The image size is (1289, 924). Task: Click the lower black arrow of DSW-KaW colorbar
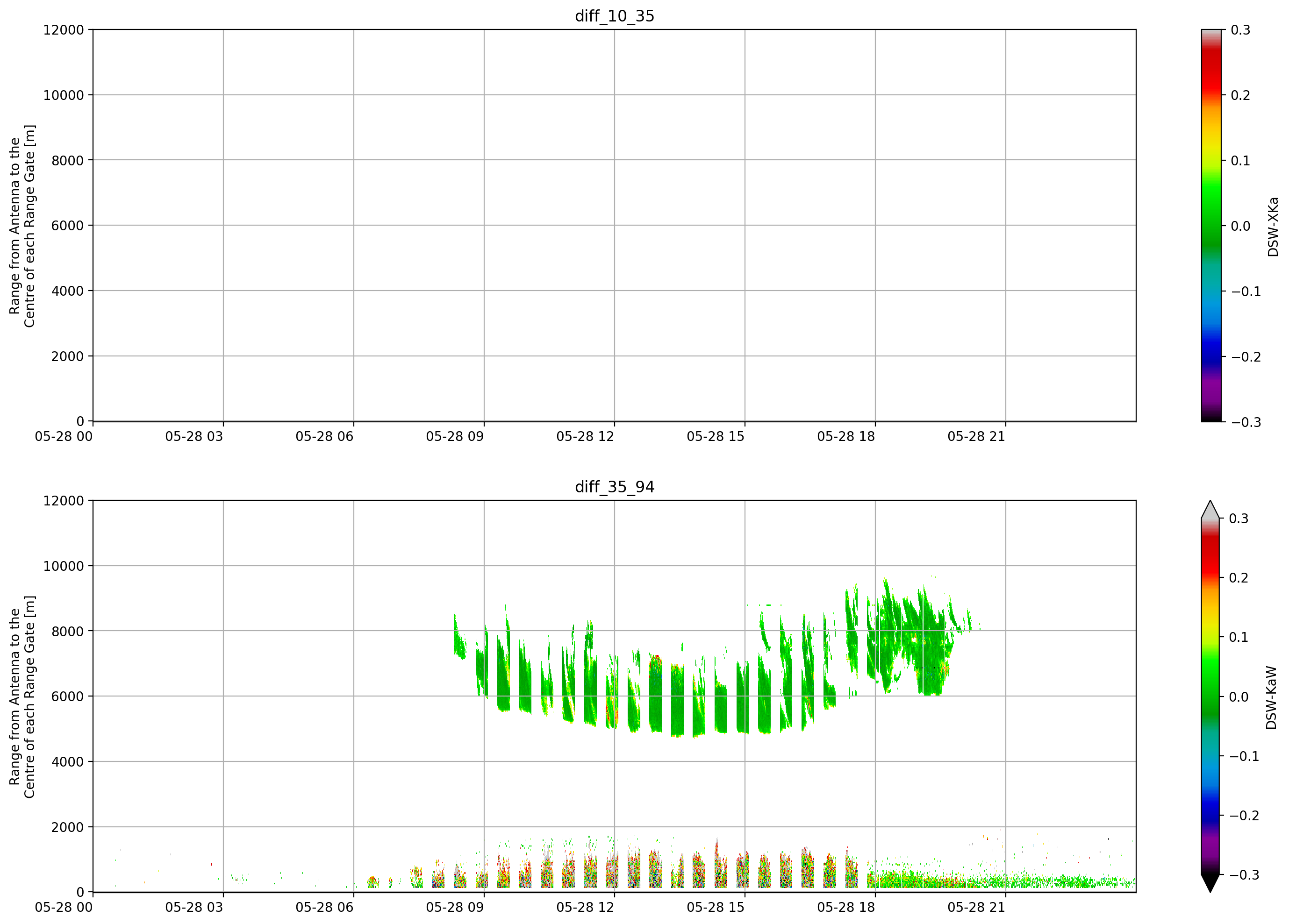click(1210, 883)
